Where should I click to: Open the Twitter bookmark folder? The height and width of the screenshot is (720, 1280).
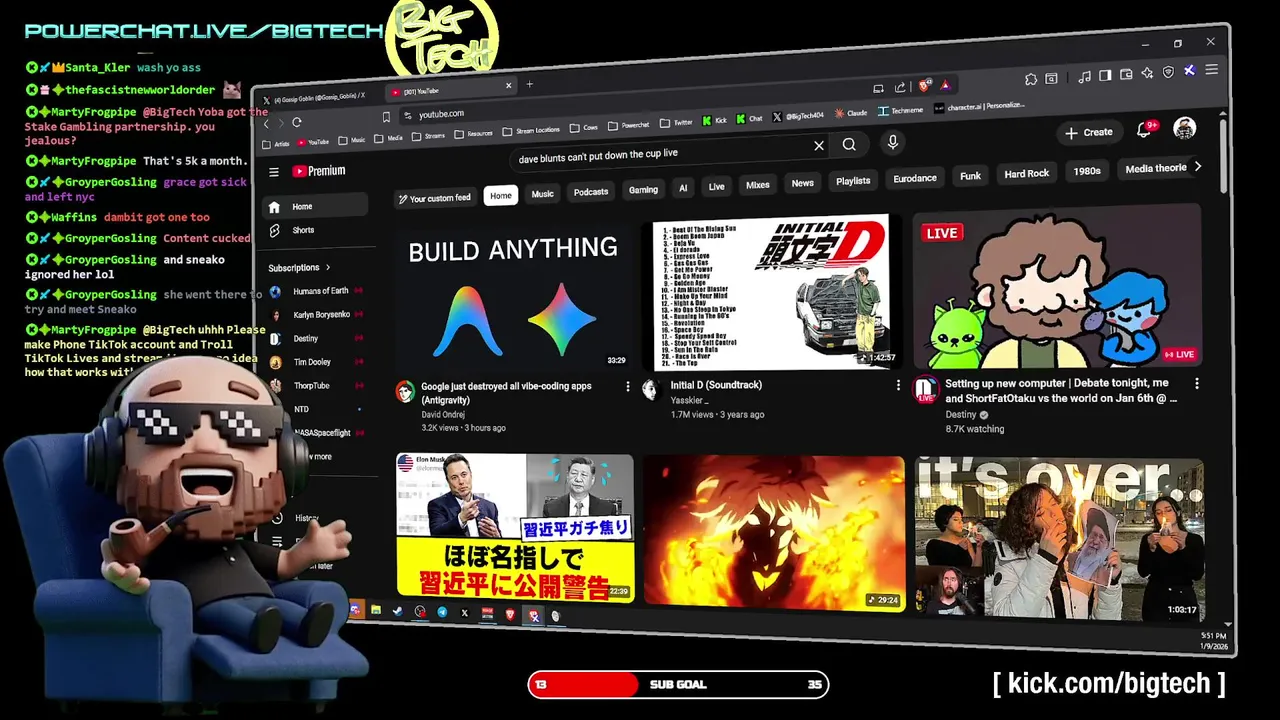[677, 123]
